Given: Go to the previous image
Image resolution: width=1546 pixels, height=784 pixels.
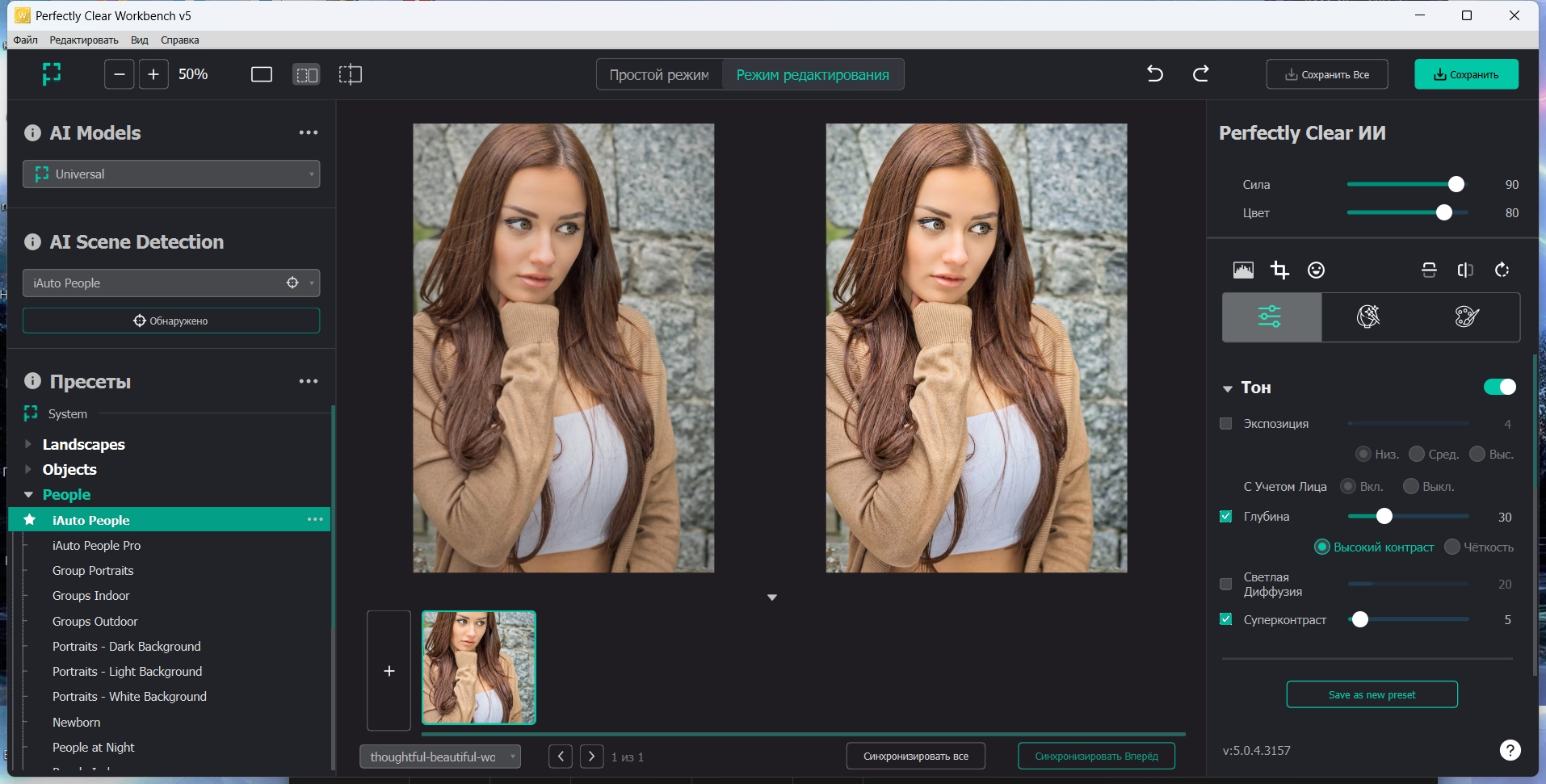Looking at the screenshot, I should 561,757.
